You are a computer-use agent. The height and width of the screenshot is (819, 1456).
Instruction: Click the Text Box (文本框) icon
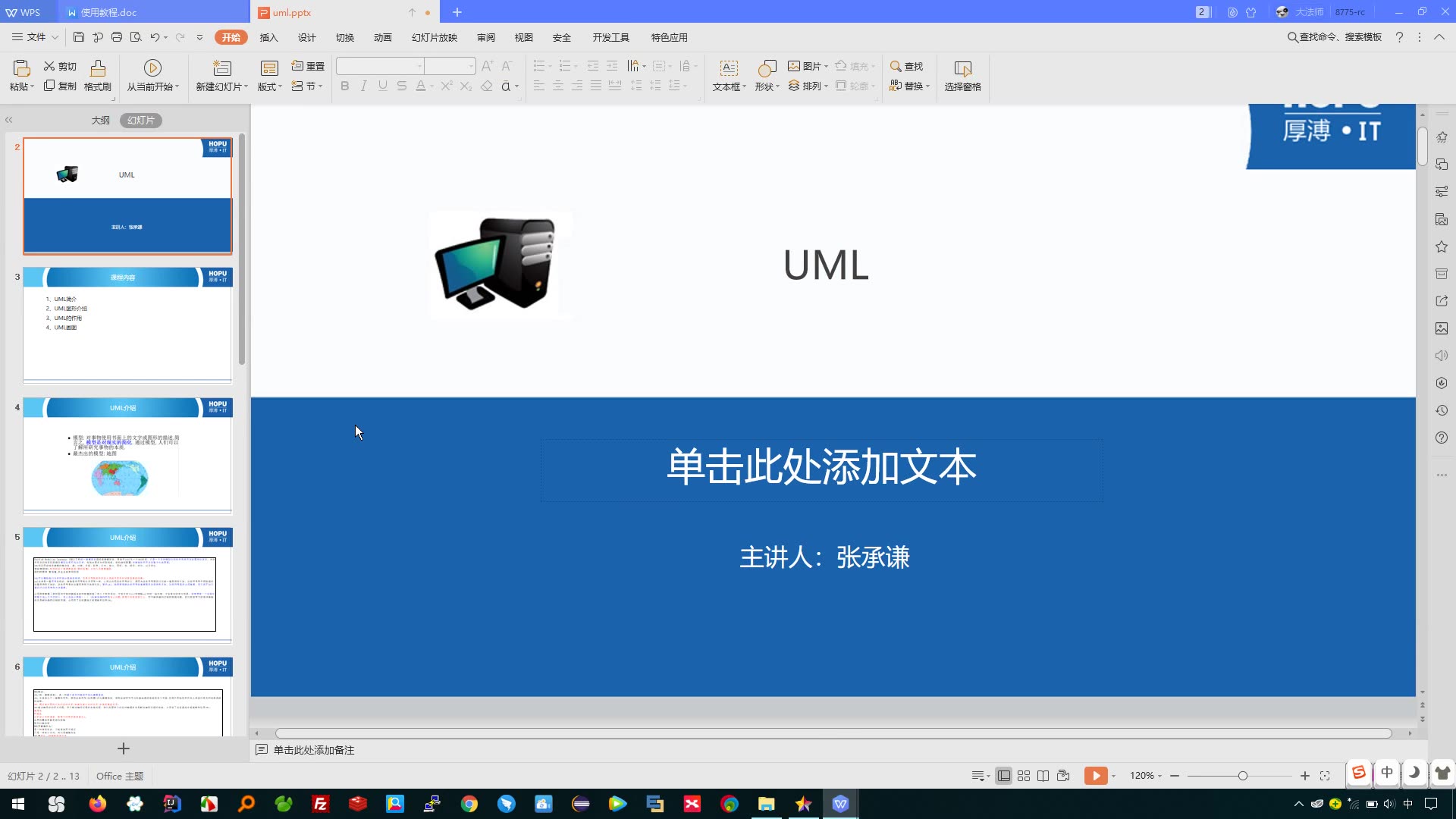(728, 69)
